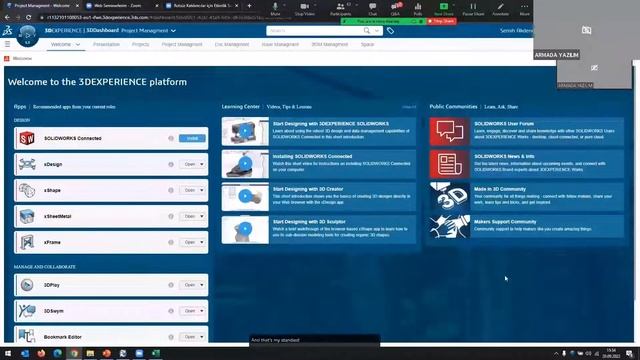Image resolution: width=640 pixels, height=360 pixels.
Task: Switch to the Project Managment tab
Action: pyautogui.click(x=182, y=44)
